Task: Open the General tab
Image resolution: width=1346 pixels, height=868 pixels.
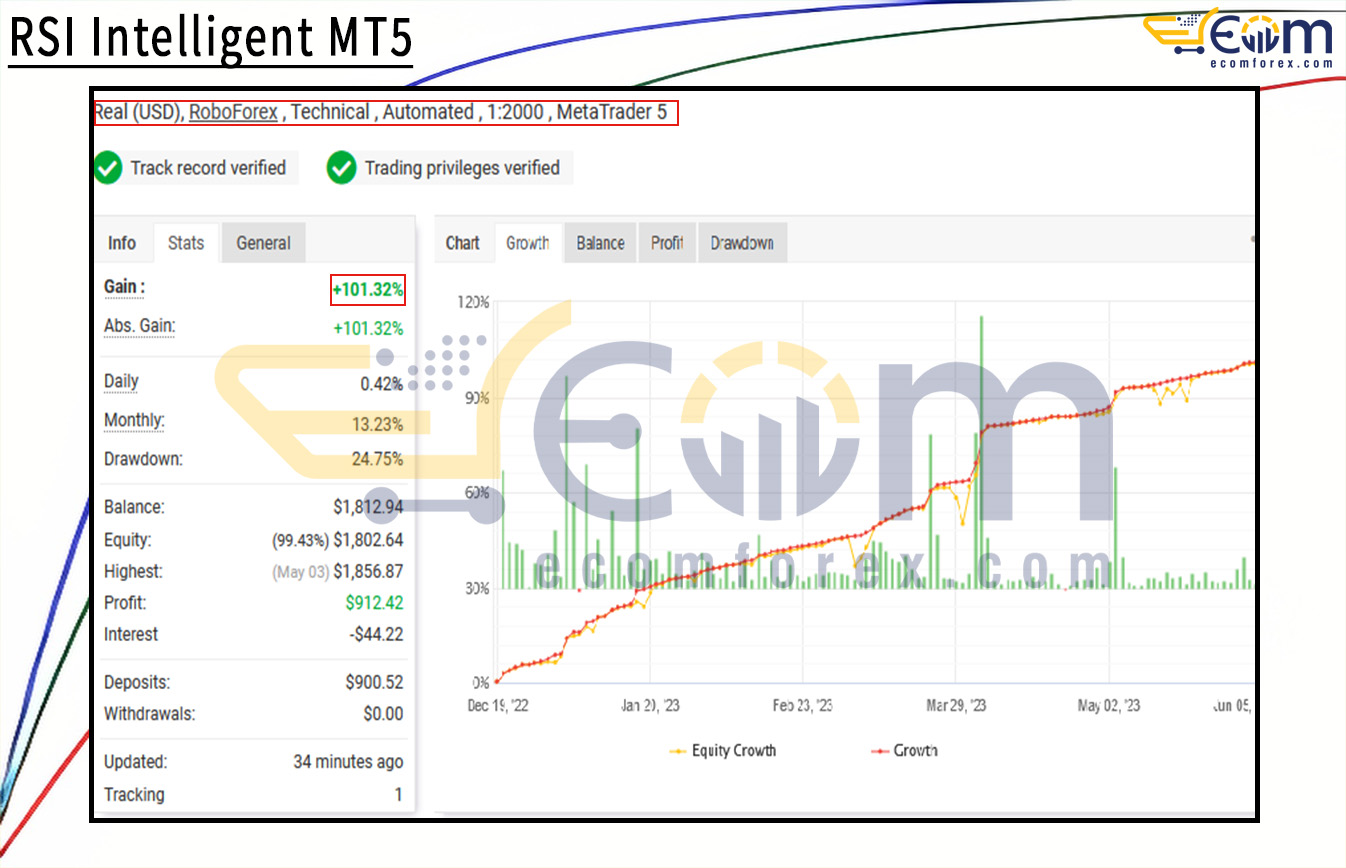Action: 263,243
